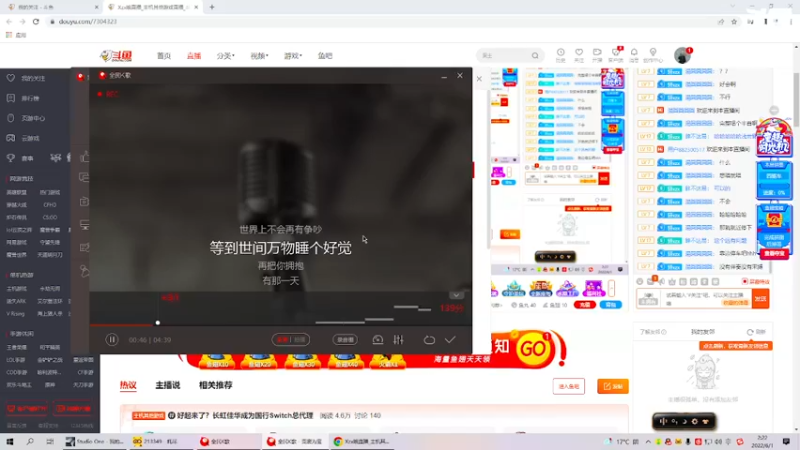Switch to the 相关推荐 tab

pos(215,385)
